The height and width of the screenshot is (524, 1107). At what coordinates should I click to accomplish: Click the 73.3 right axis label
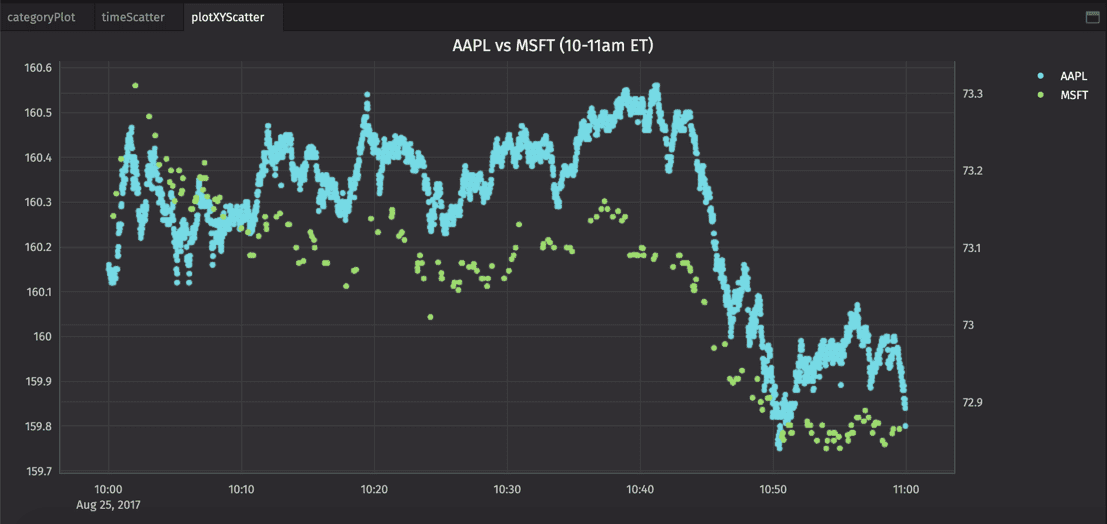click(972, 94)
